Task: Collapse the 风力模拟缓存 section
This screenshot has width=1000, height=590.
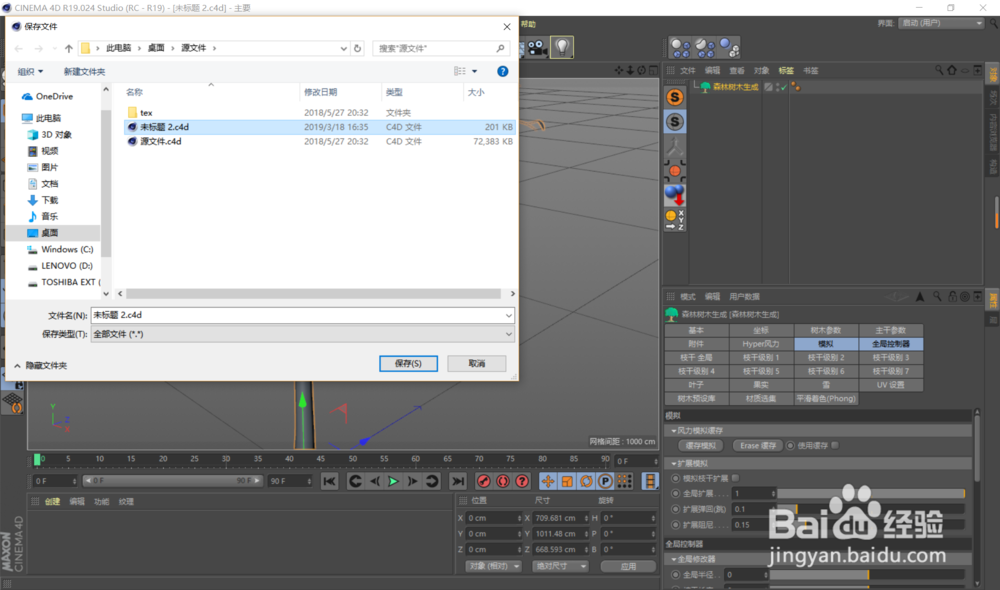Action: click(x=674, y=431)
